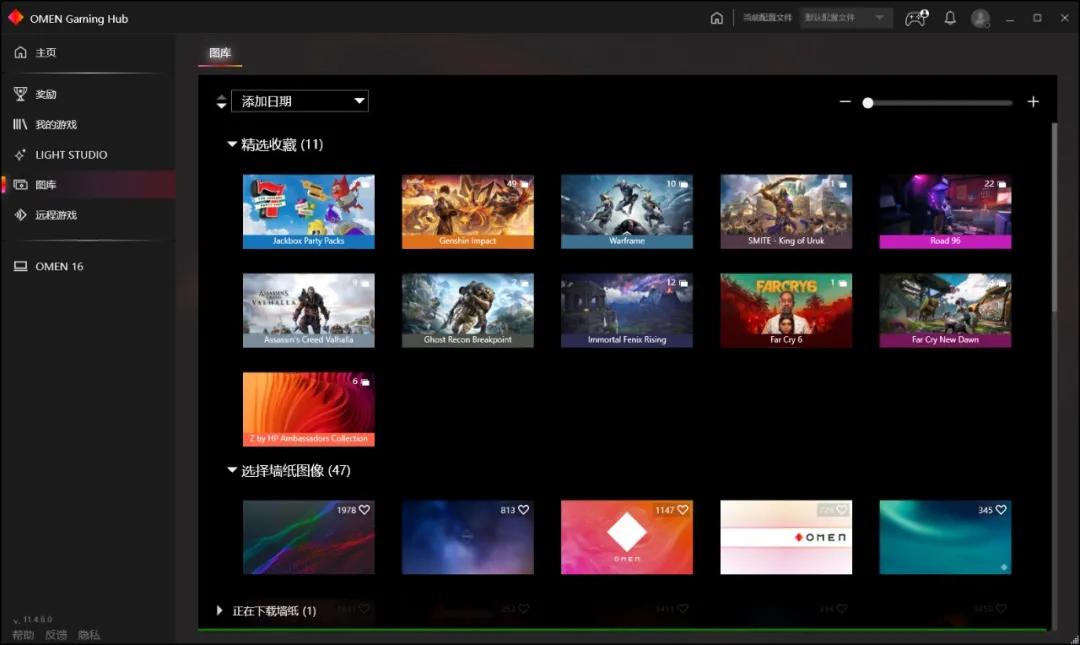The image size is (1080, 645).
Task: Toggle the heart on the 1147-likes OMEN wallpaper
Action: (682, 510)
